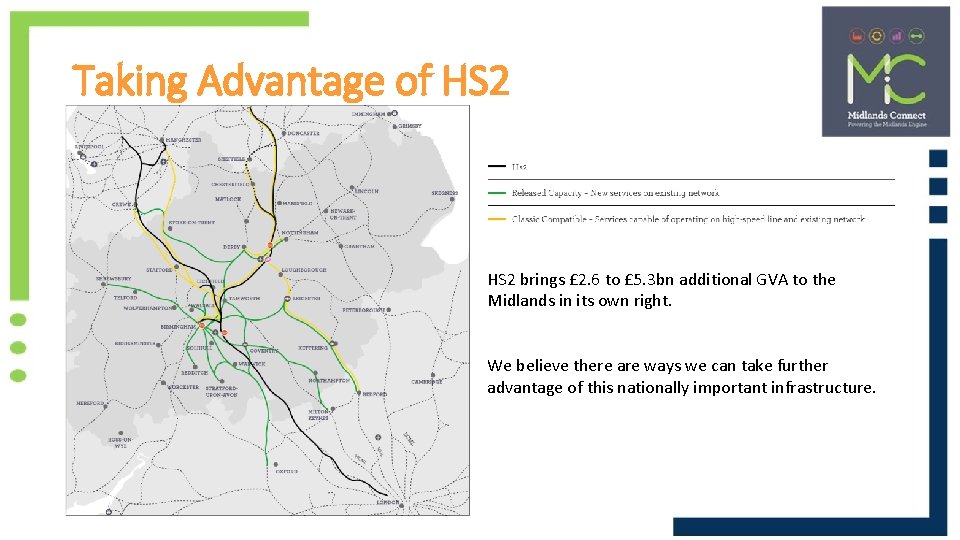Click the Newark-on-Trent label on the map
Screen dimensions: 960x540
click(342, 214)
